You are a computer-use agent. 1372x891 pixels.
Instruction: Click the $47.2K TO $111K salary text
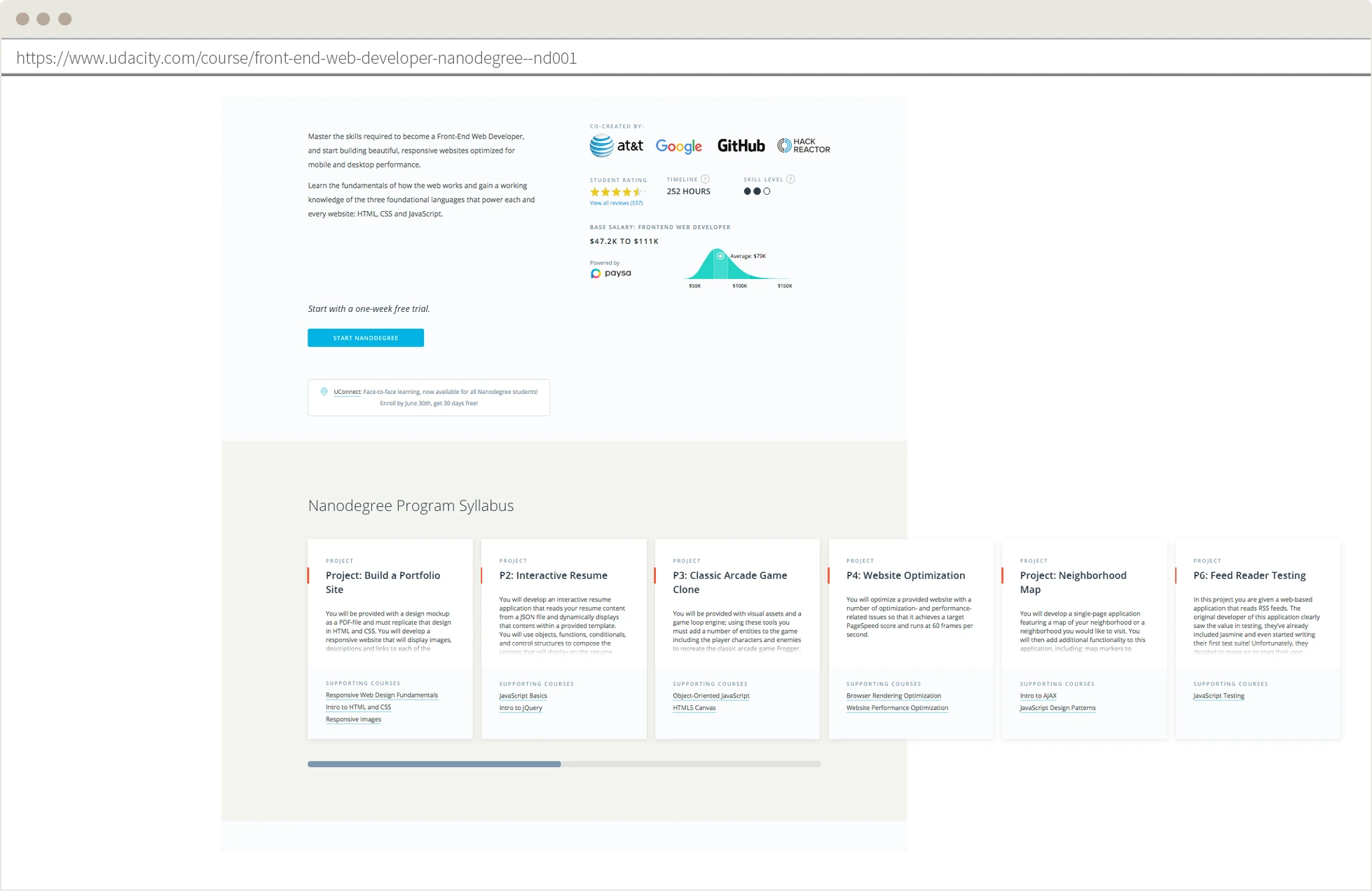point(624,241)
